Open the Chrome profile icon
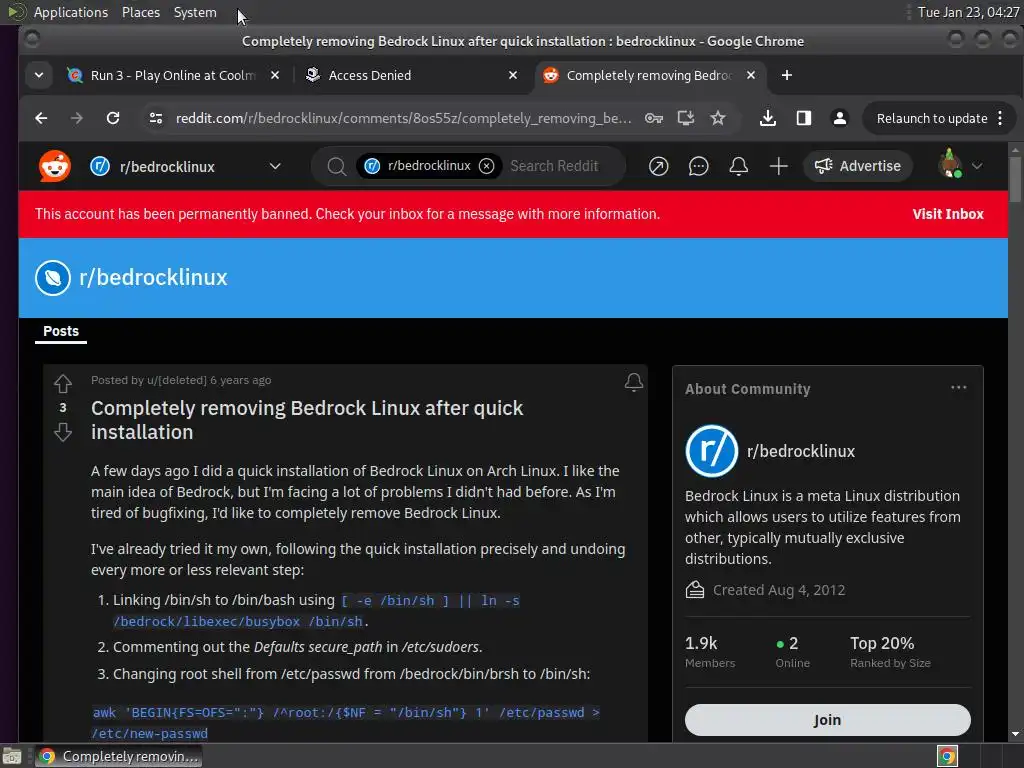1024x768 pixels. [x=840, y=118]
